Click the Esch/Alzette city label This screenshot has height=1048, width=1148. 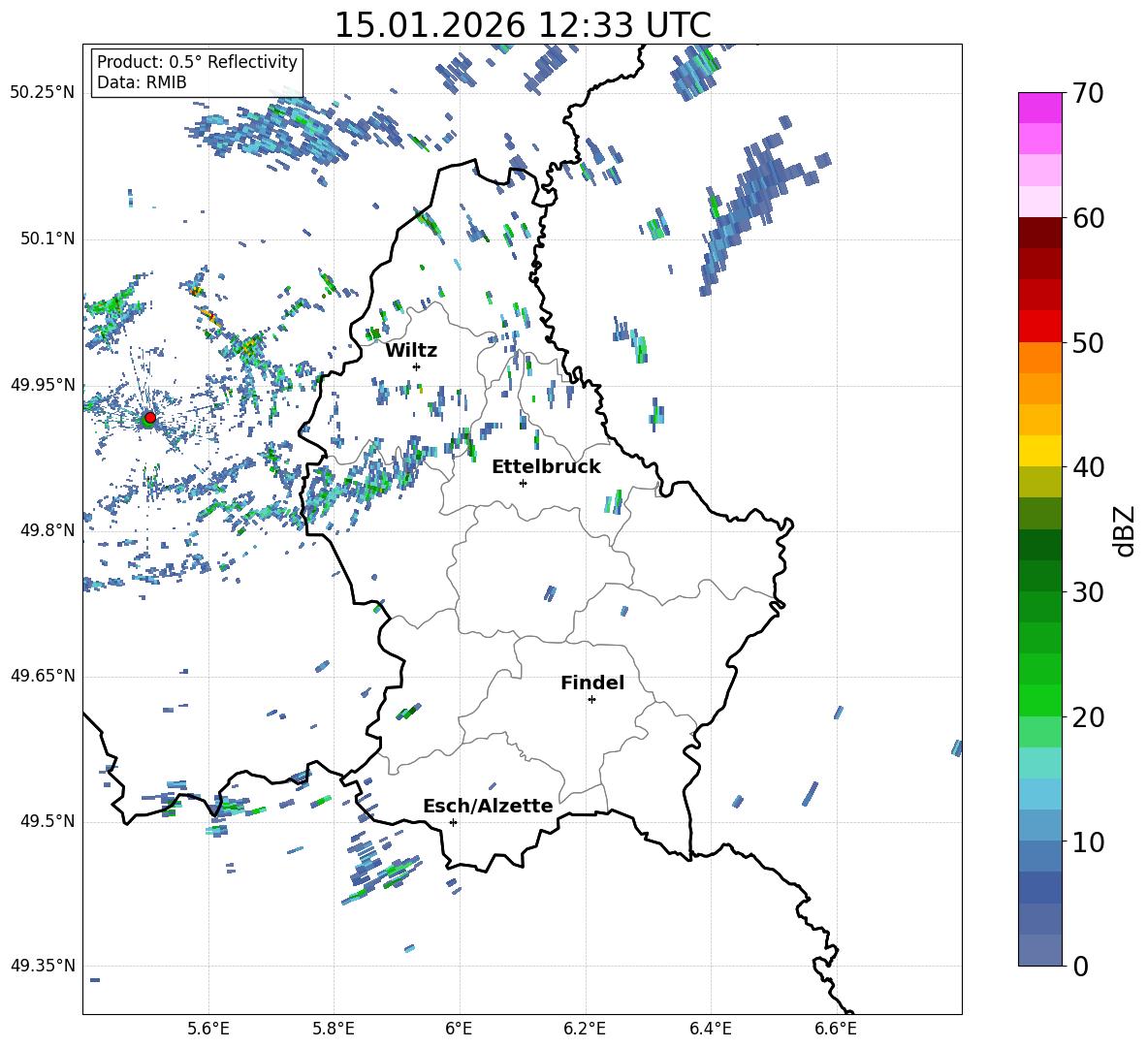(x=488, y=806)
